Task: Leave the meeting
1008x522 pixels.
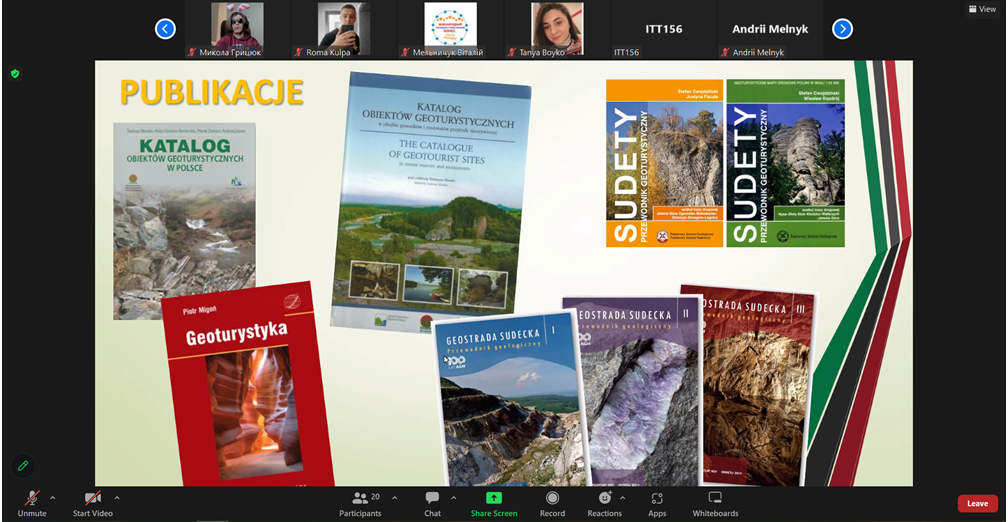Action: pos(977,504)
